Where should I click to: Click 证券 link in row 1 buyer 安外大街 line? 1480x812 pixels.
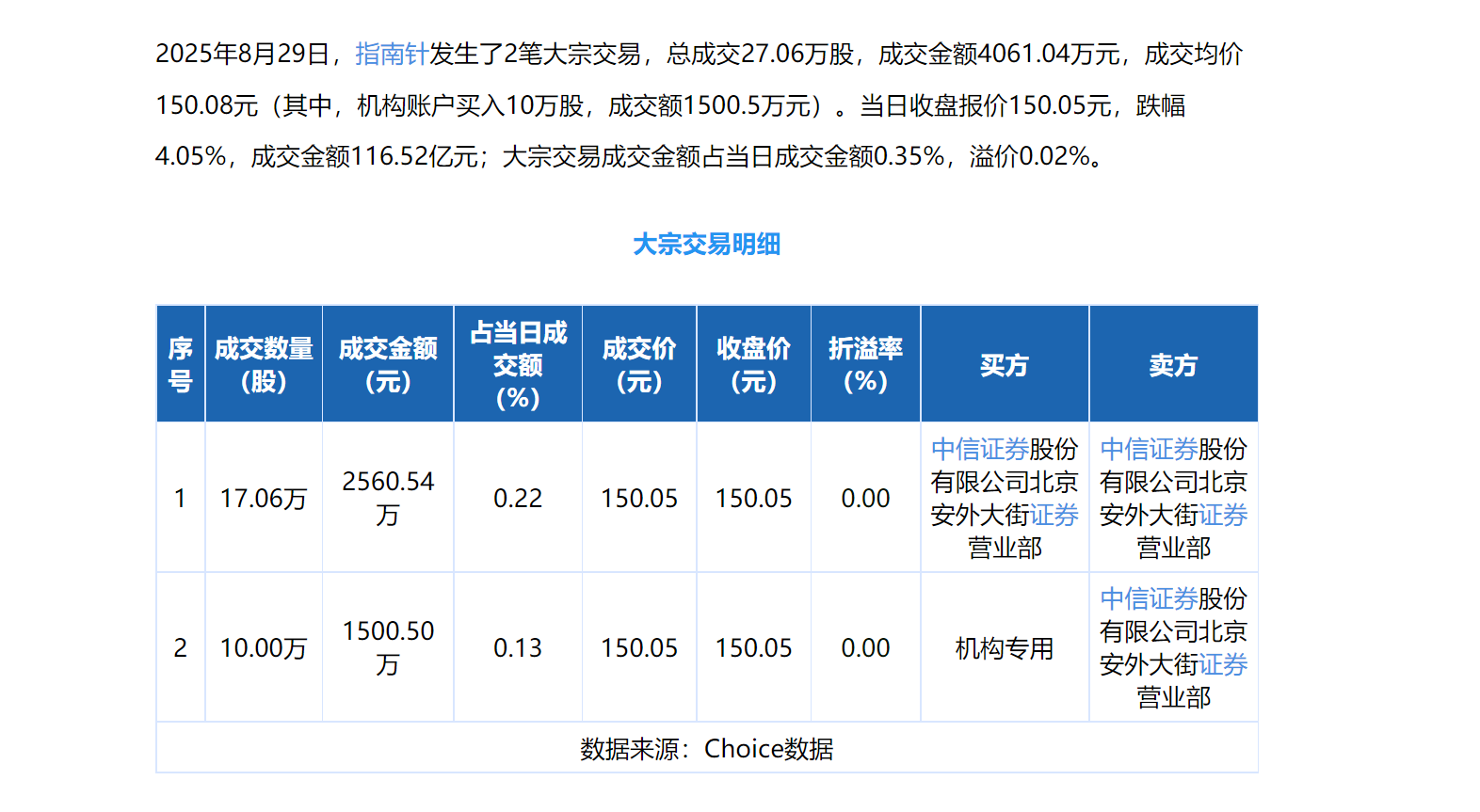pos(1054,515)
